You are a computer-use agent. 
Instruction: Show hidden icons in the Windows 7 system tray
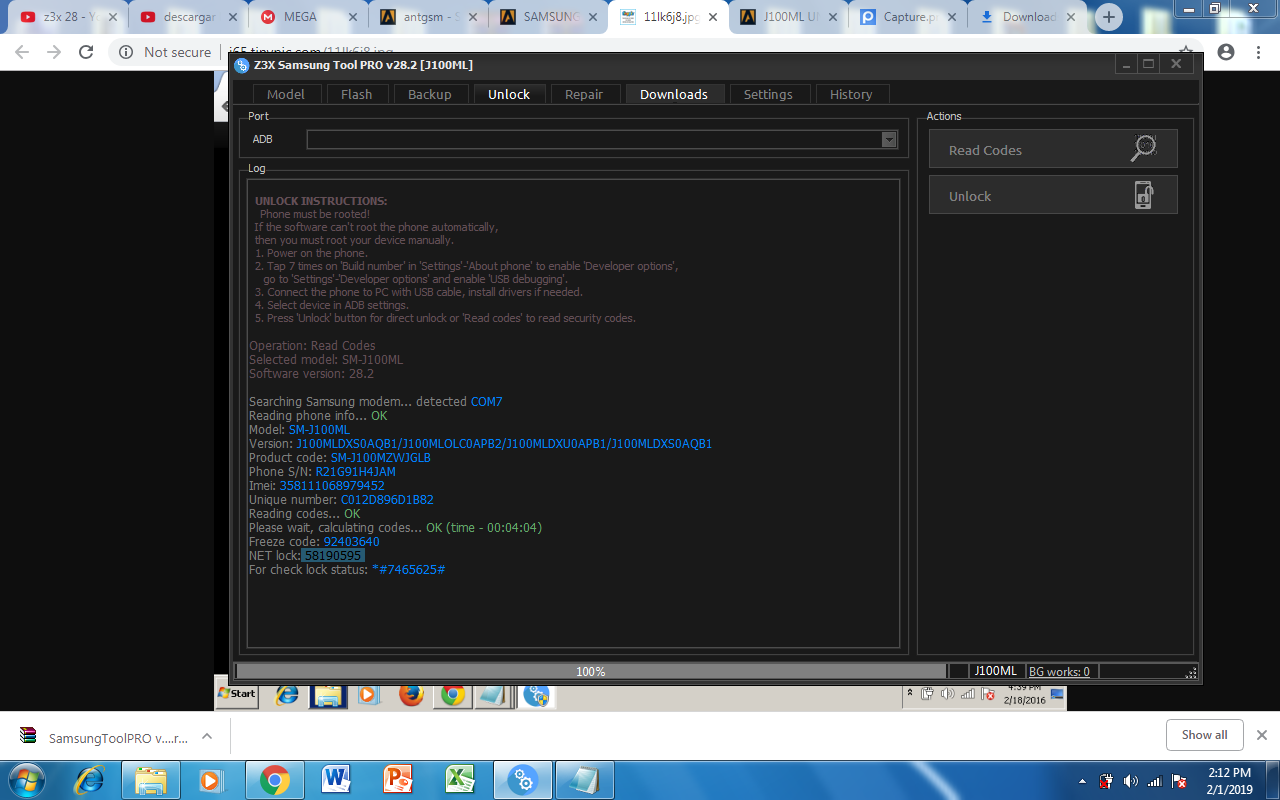point(1083,780)
